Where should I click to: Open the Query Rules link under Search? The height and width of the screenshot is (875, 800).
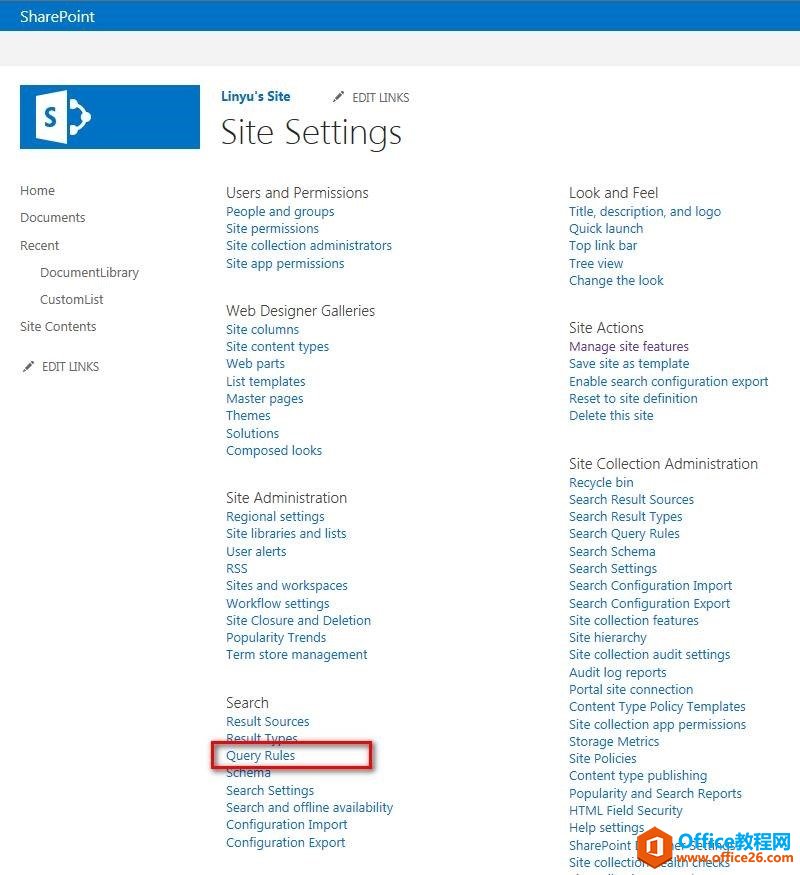(261, 756)
